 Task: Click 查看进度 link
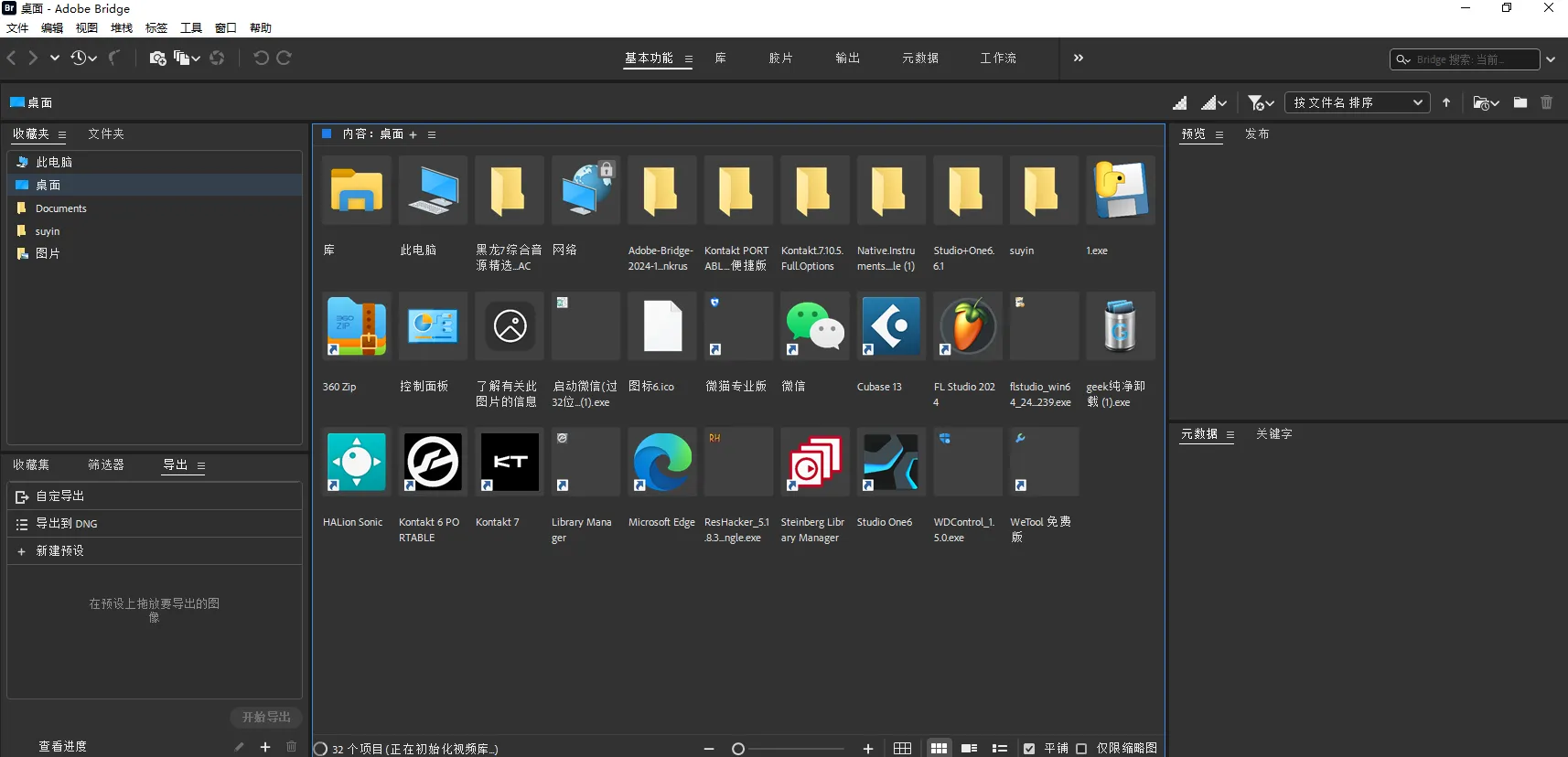(62, 747)
